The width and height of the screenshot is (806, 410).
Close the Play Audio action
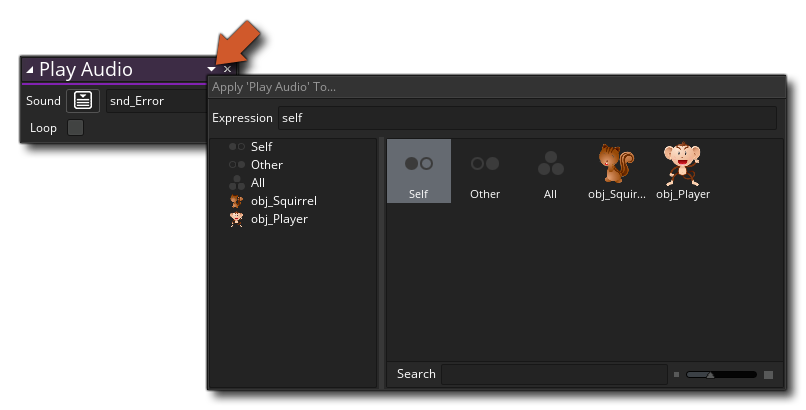(227, 69)
